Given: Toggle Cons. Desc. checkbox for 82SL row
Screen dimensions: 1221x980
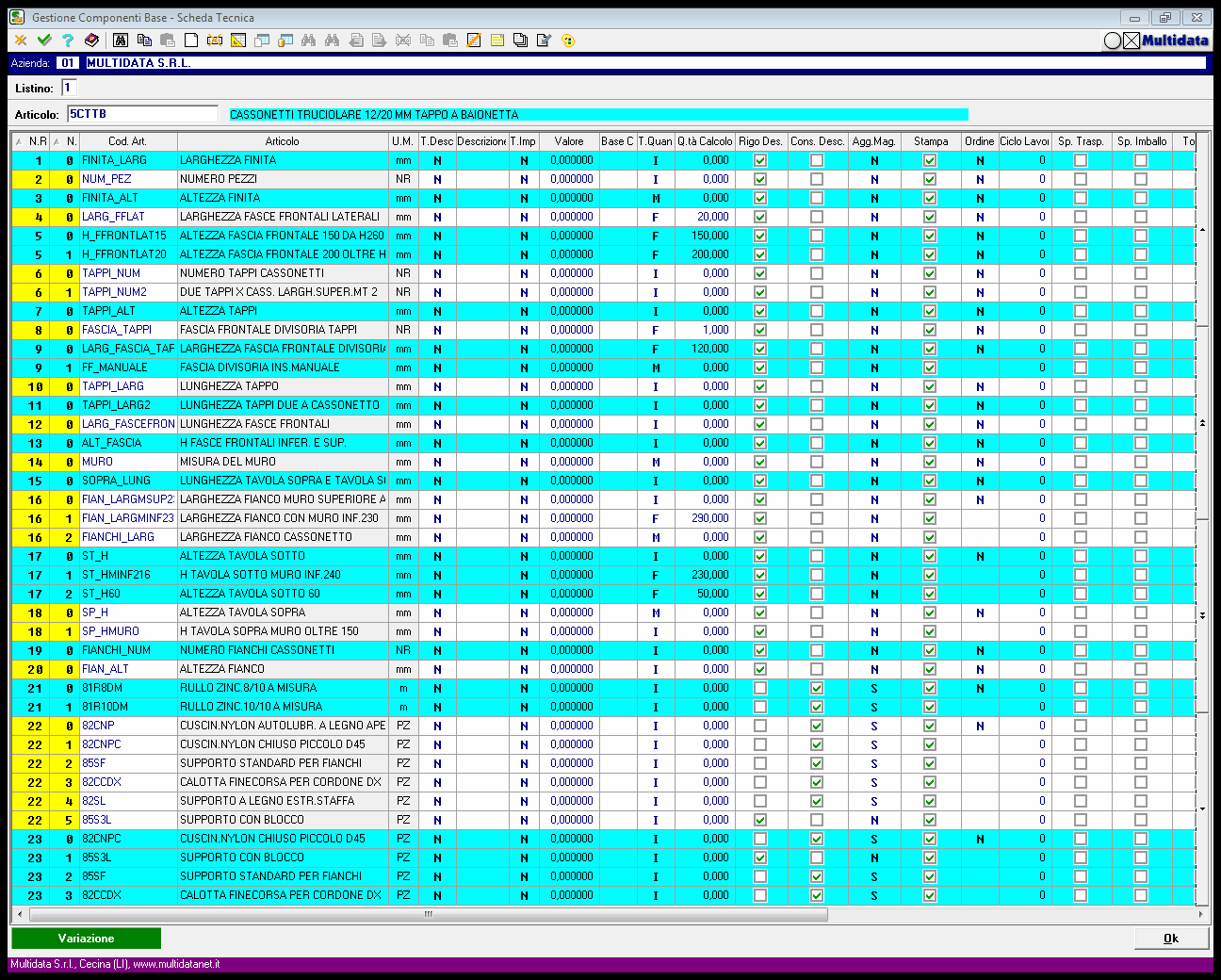Looking at the screenshot, I should coord(817,801).
